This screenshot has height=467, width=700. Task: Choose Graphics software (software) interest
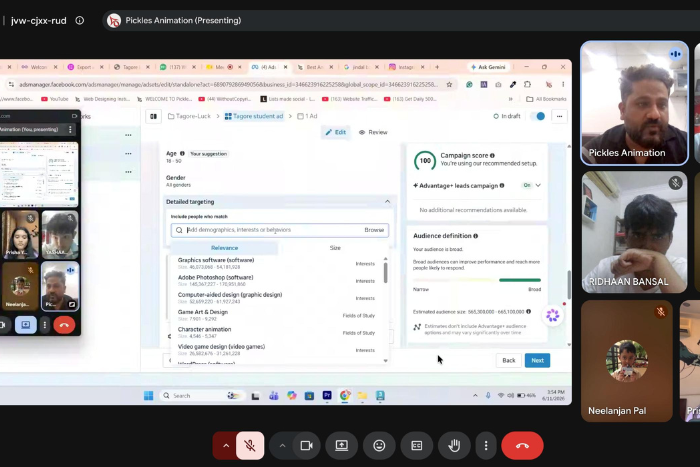(x=276, y=263)
